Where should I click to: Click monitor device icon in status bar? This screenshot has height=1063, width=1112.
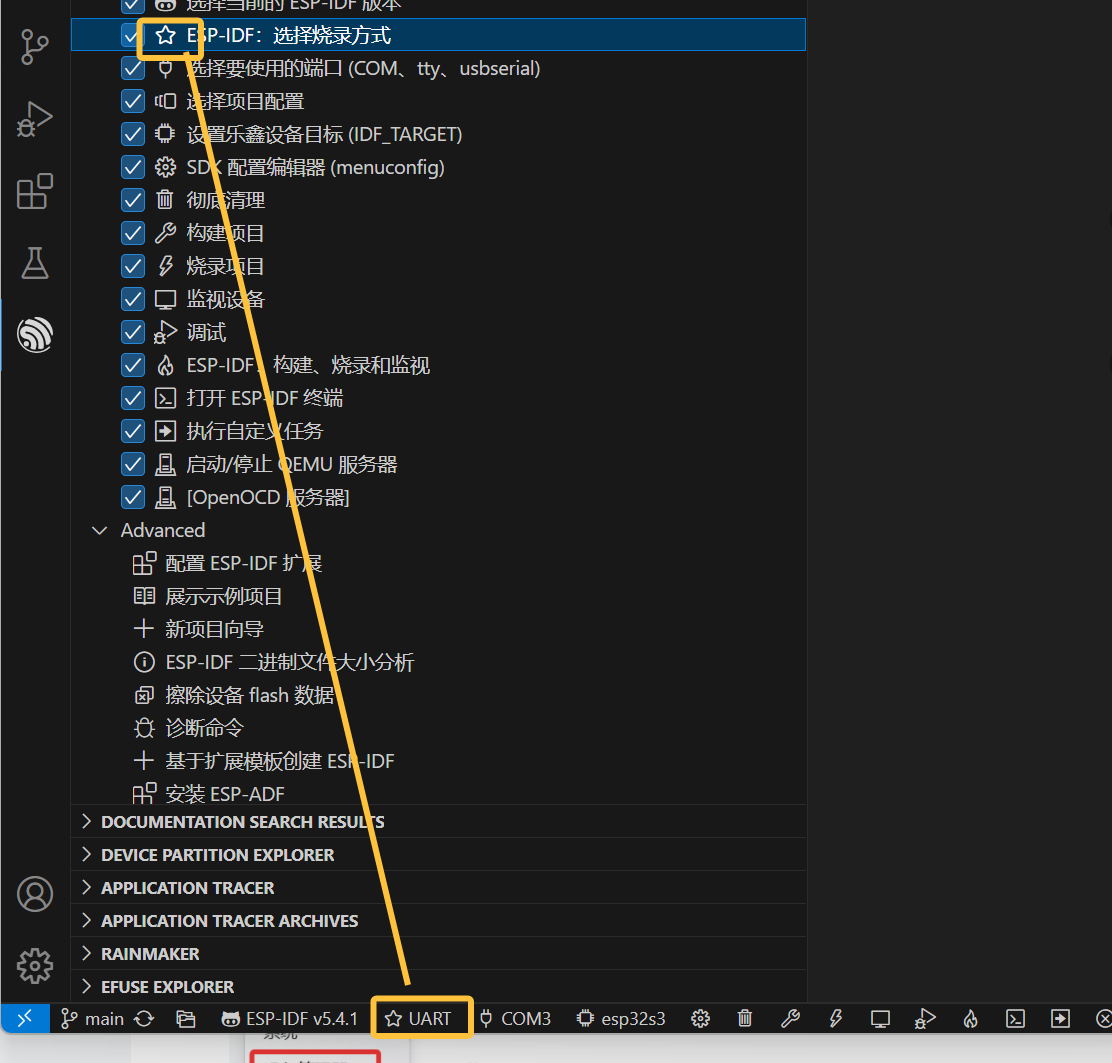880,1019
